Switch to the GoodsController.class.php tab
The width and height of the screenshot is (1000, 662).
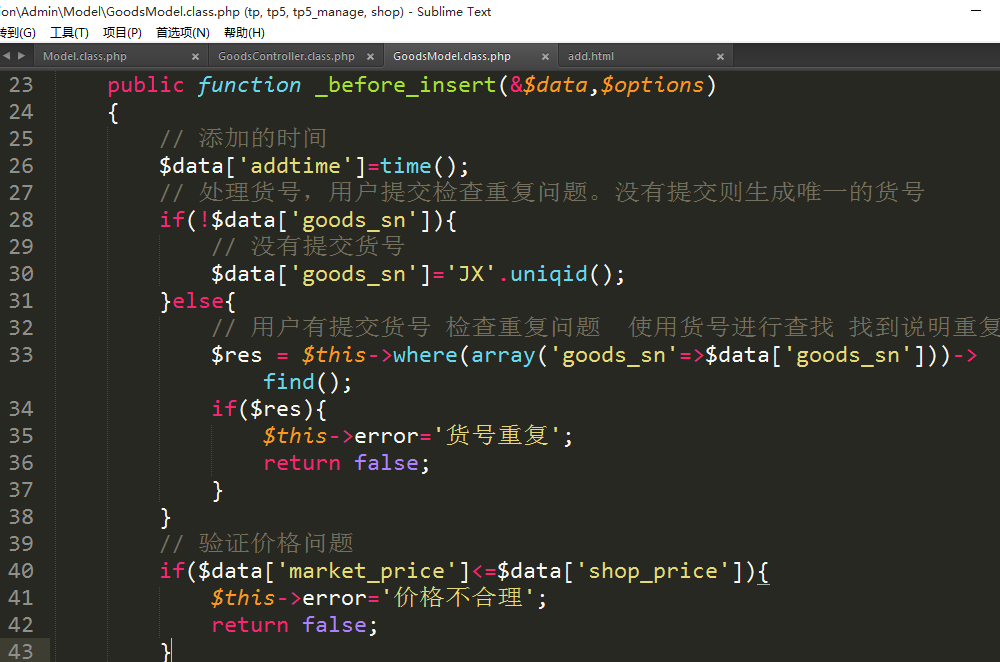coord(286,57)
